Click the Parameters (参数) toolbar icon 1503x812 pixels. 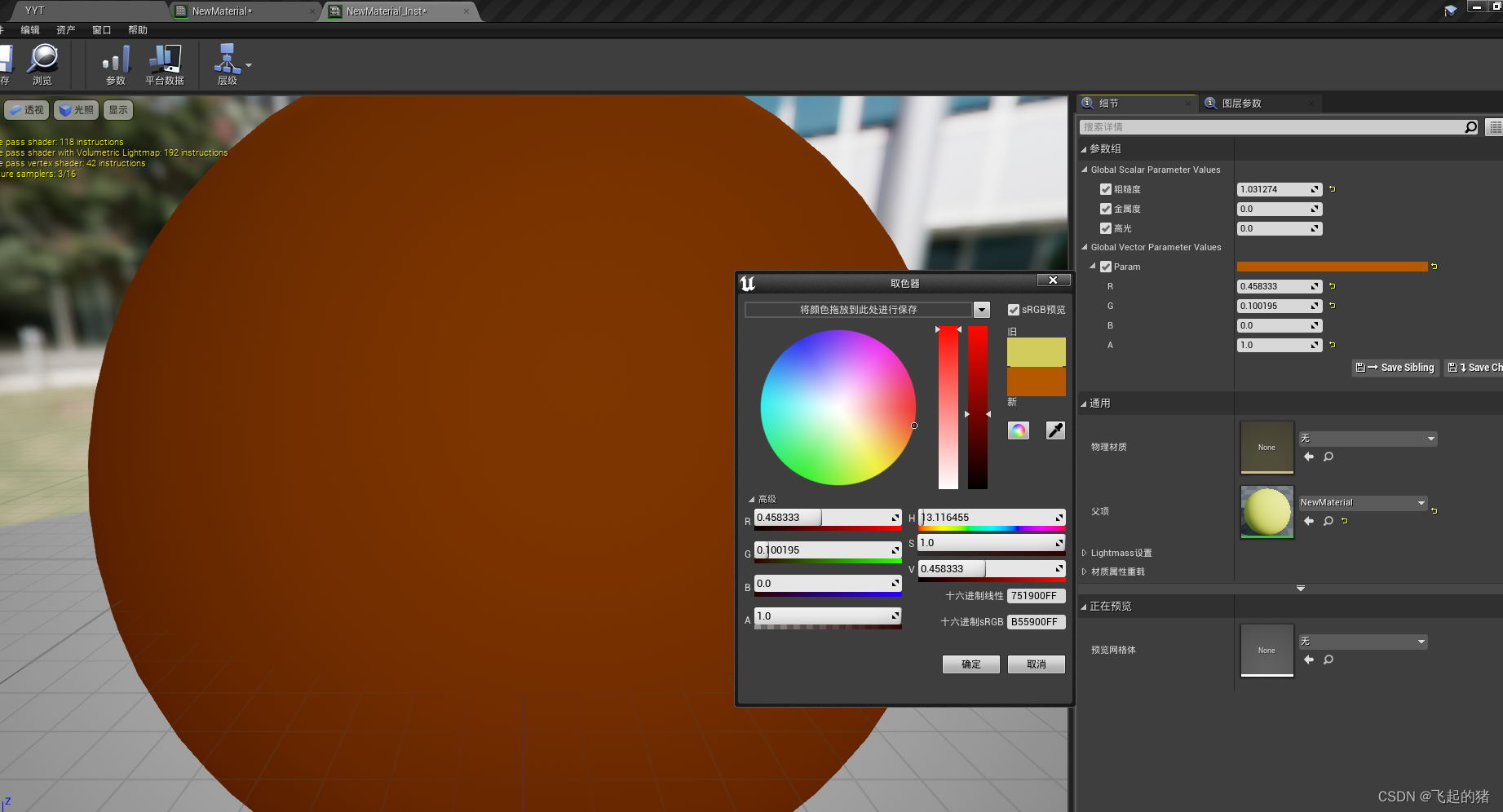[116, 64]
